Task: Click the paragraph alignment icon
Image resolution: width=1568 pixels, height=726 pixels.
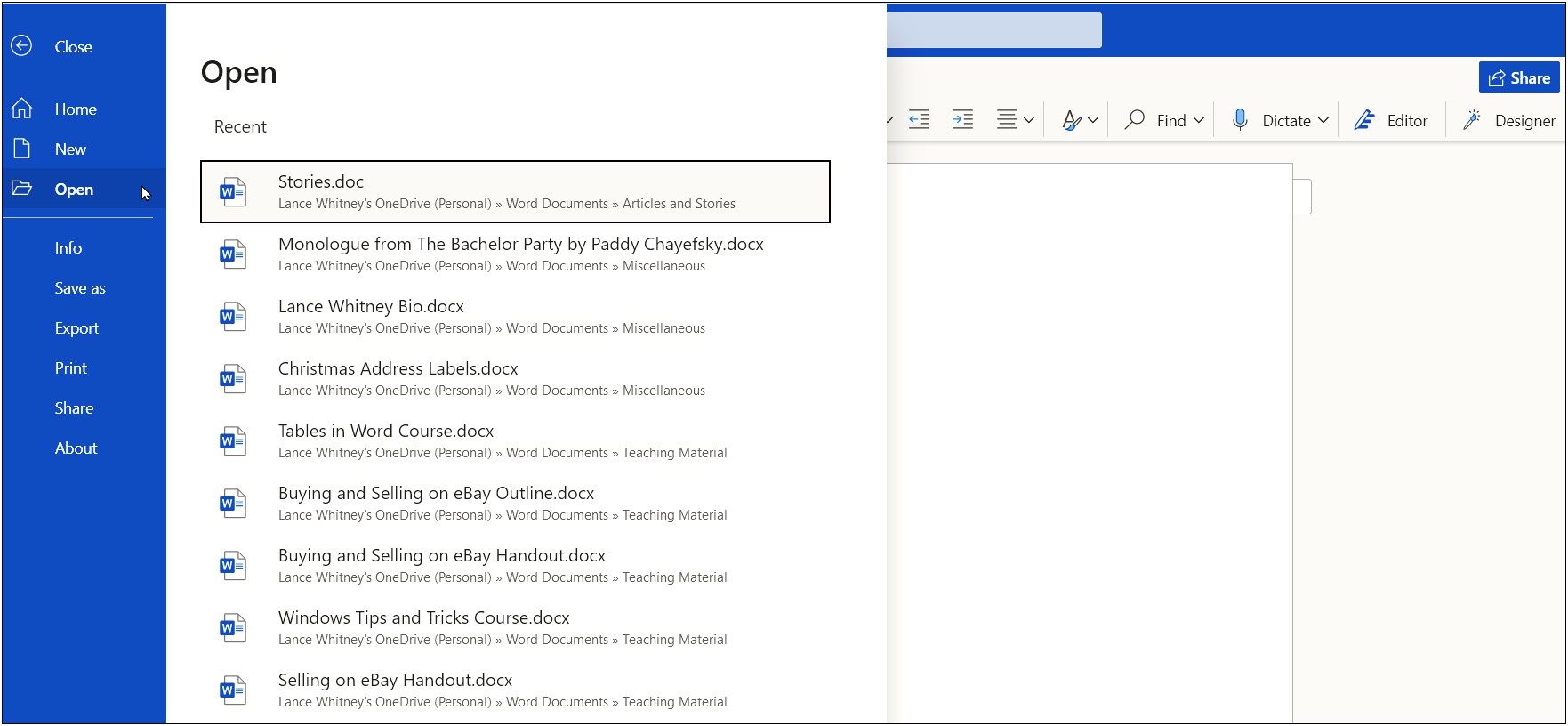Action: (1007, 119)
